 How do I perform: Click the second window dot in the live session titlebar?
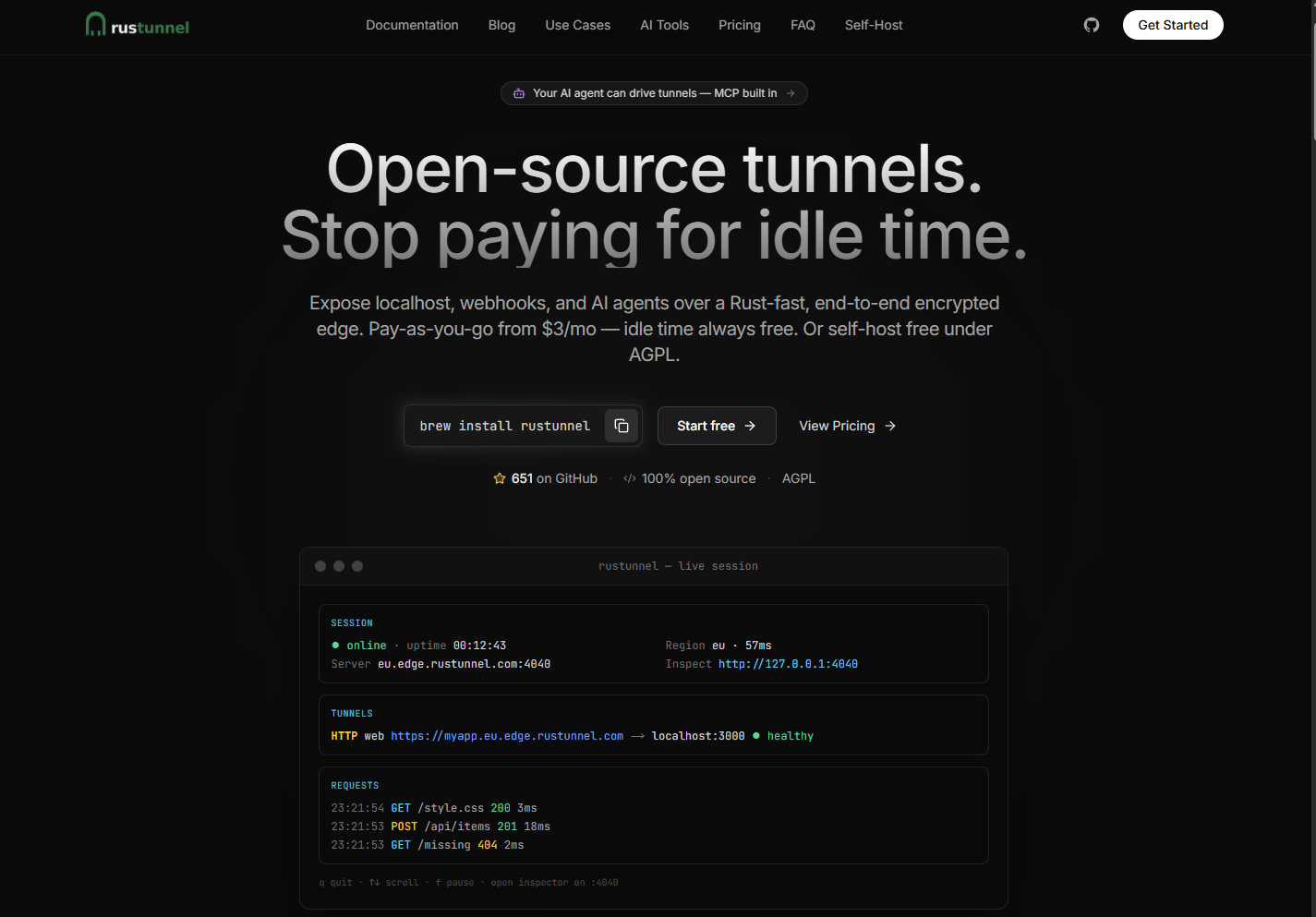pos(339,566)
